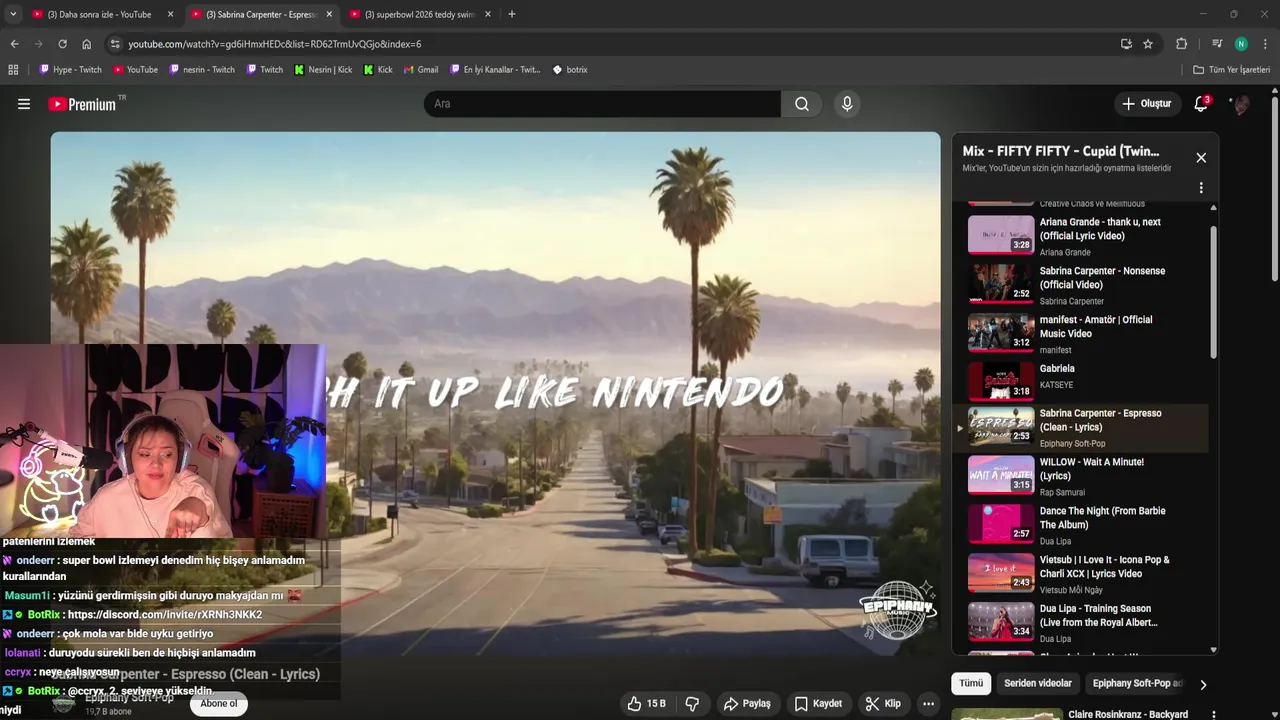The image size is (1280, 720).
Task: Dislike the video with thumbs down
Action: [692, 704]
